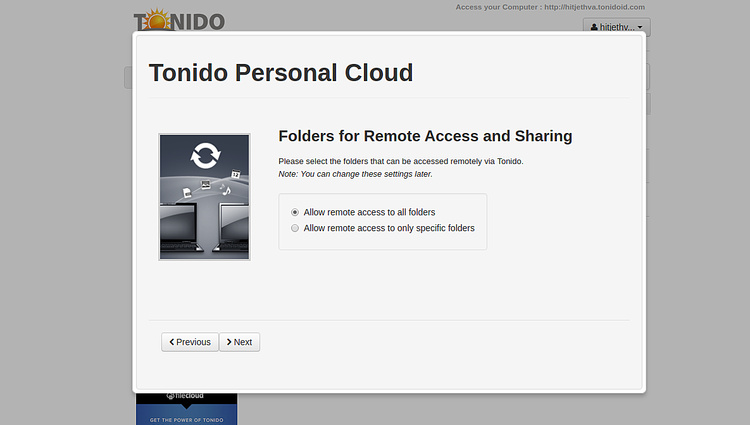Image resolution: width=750 pixels, height=425 pixels.
Task: Click the calendar icon in the illustration
Action: coord(236,172)
